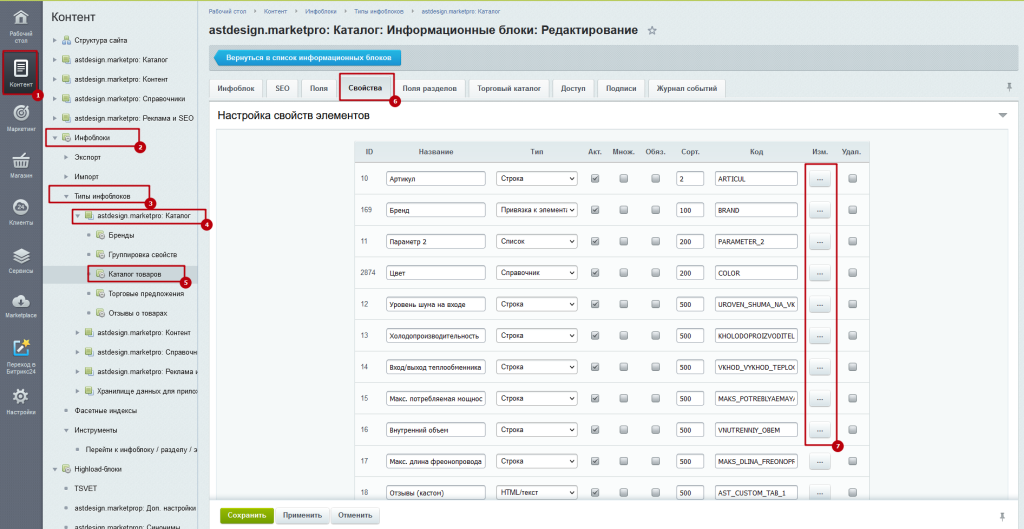1024x529 pixels.
Task: Click the name field containing Артикул
Action: tap(436, 178)
